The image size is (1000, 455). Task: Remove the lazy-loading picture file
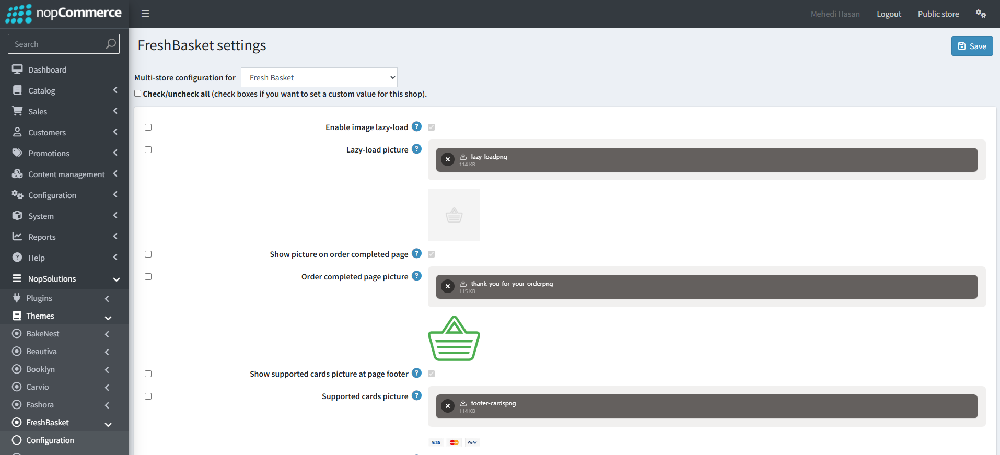coord(447,160)
